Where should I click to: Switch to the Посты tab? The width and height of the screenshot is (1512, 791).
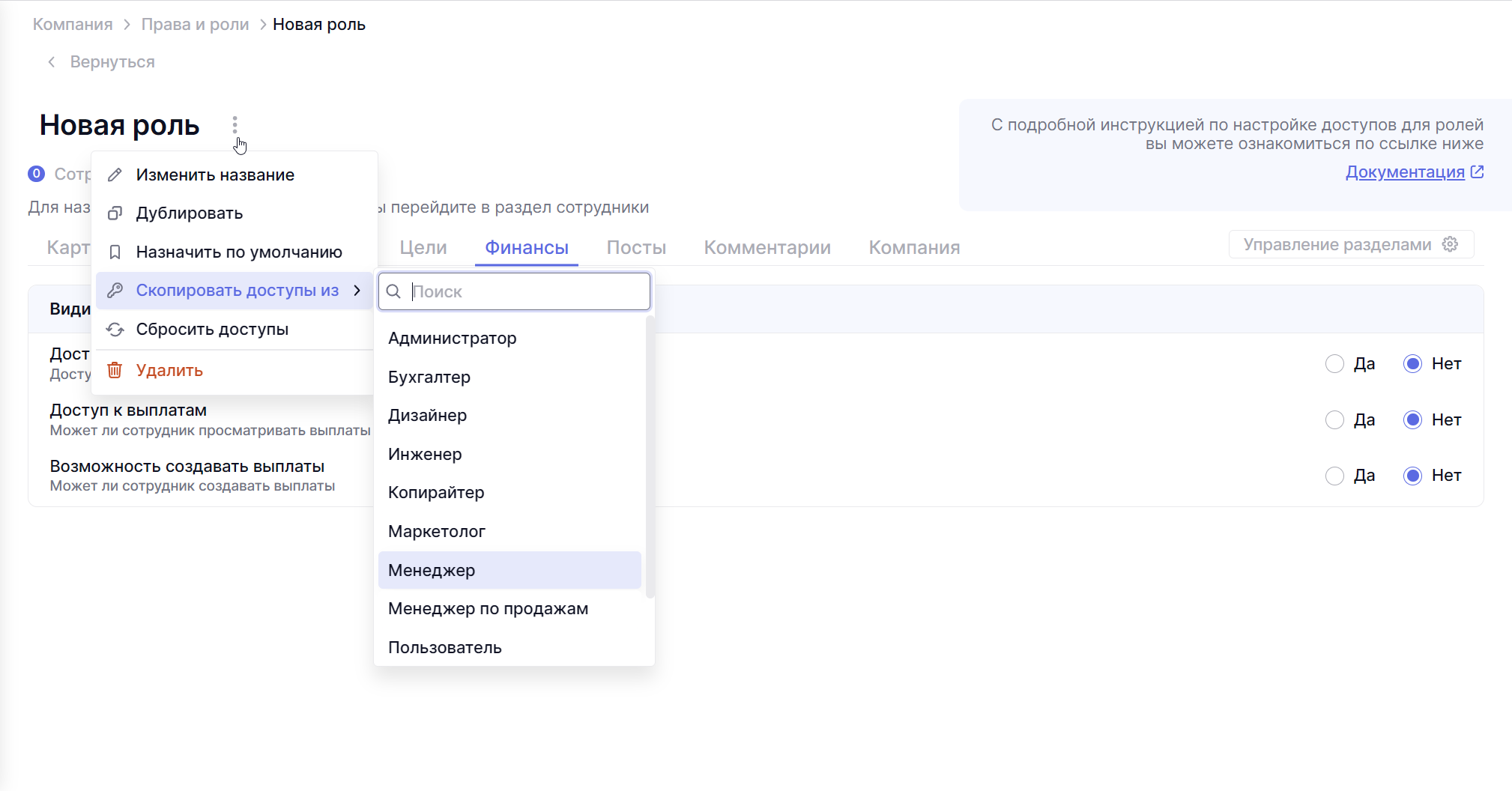(x=635, y=248)
